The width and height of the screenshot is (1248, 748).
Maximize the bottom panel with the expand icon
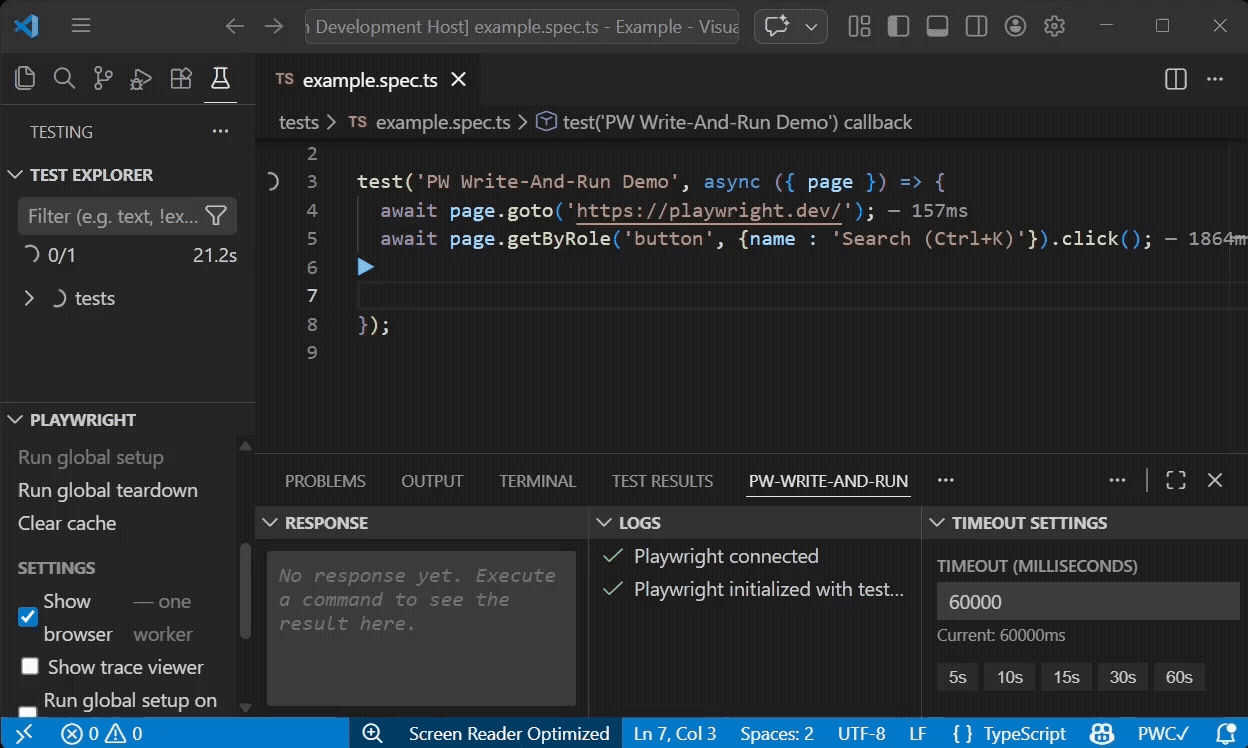click(x=1175, y=480)
